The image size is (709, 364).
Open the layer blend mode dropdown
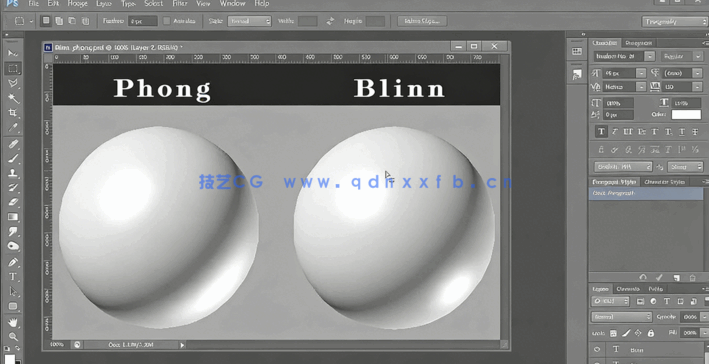[x=622, y=317]
